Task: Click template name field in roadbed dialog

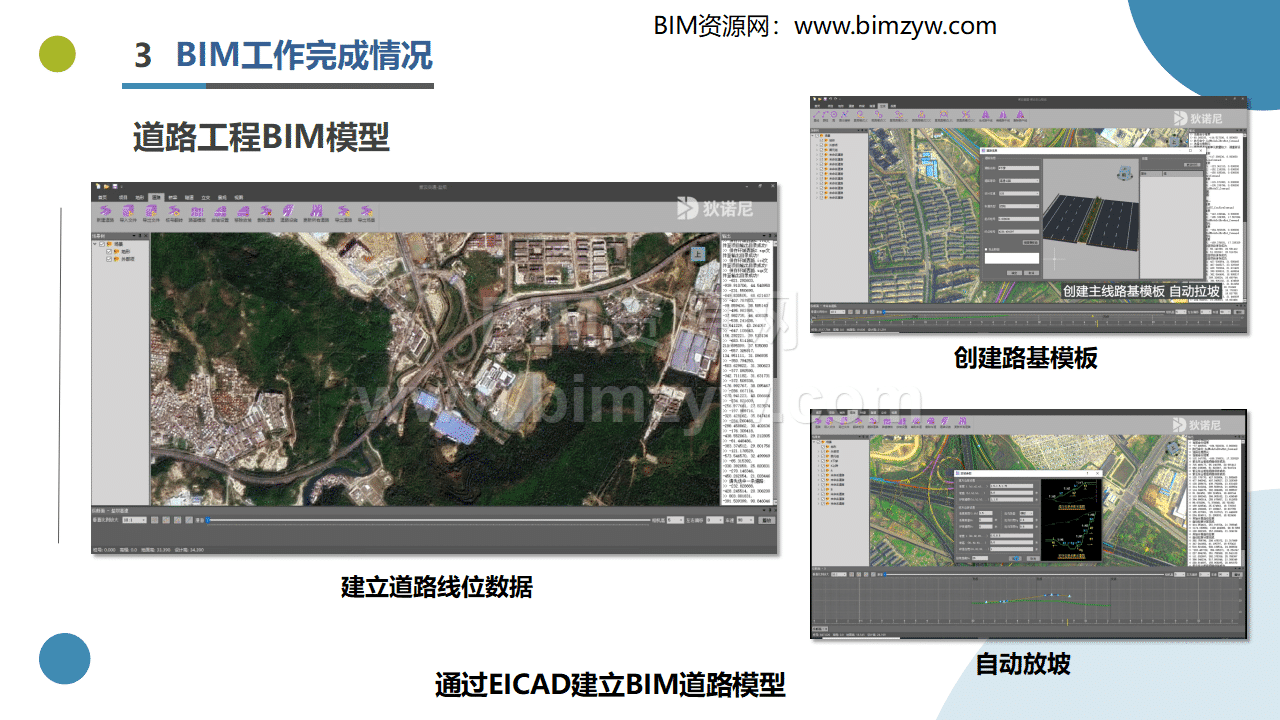Action: (1018, 168)
